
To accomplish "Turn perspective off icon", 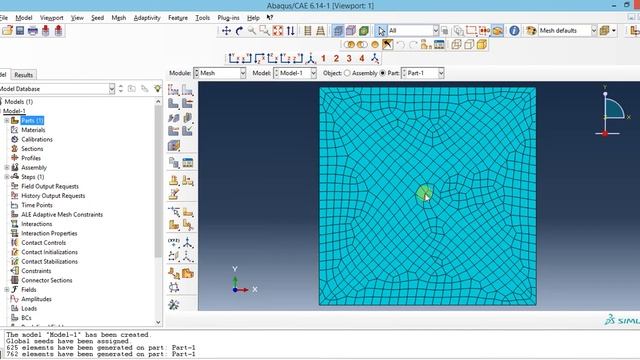I will (x=308, y=31).
